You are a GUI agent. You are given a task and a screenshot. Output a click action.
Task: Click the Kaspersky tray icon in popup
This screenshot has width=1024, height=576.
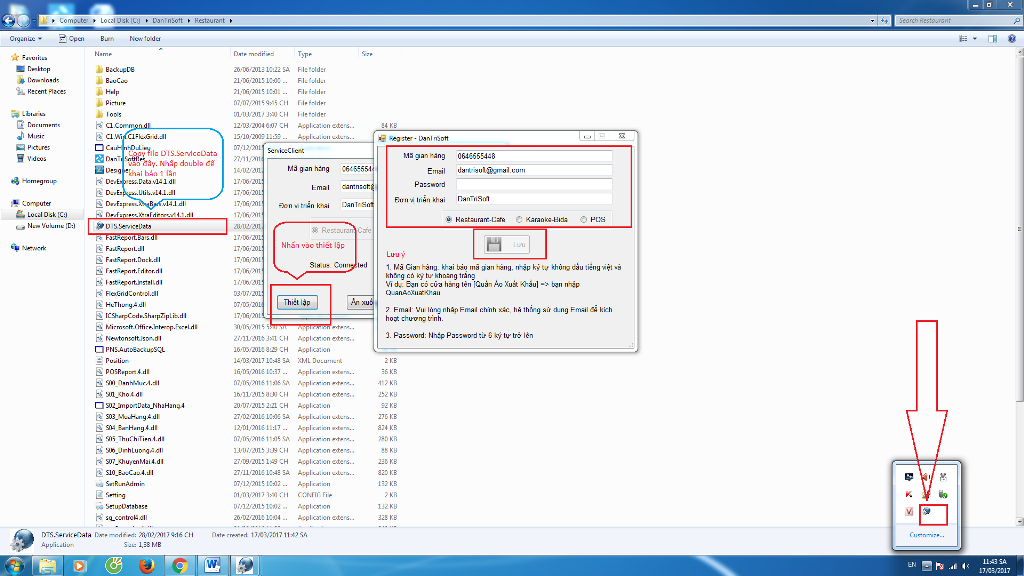pyautogui.click(x=909, y=494)
